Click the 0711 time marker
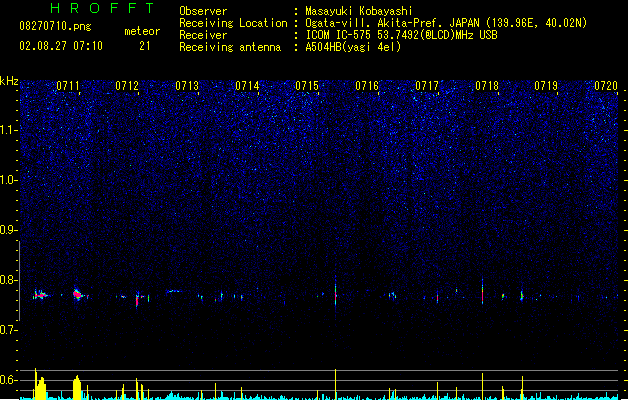 [68, 86]
